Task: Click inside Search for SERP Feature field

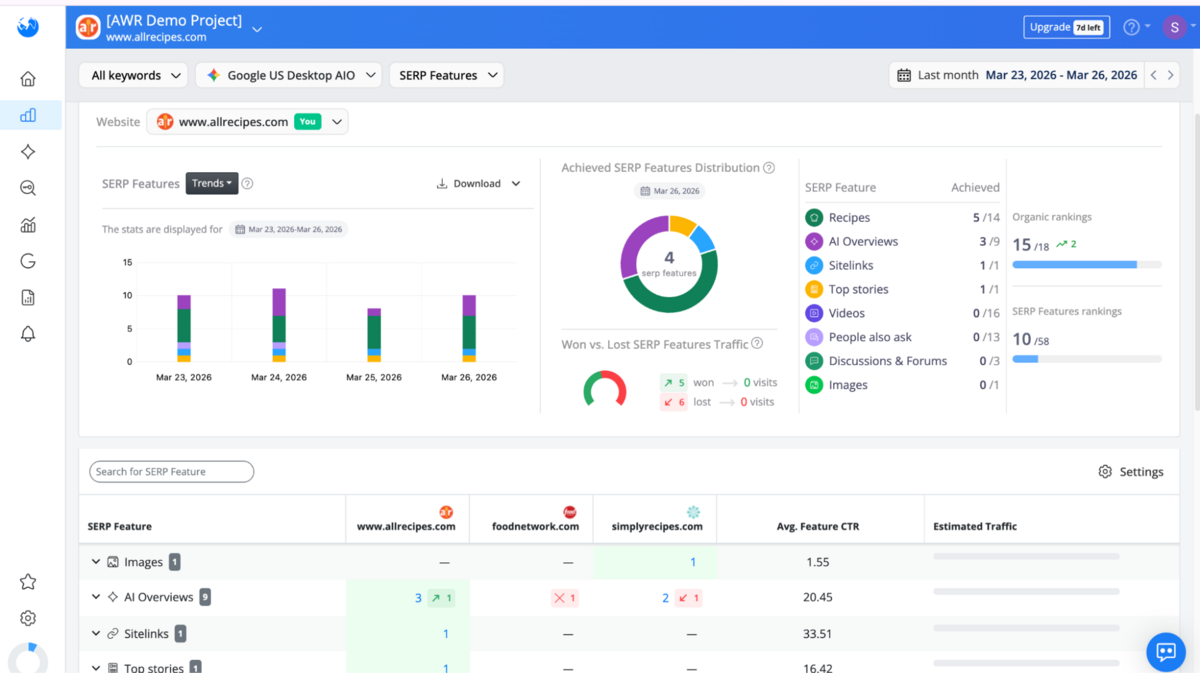Action: (172, 472)
